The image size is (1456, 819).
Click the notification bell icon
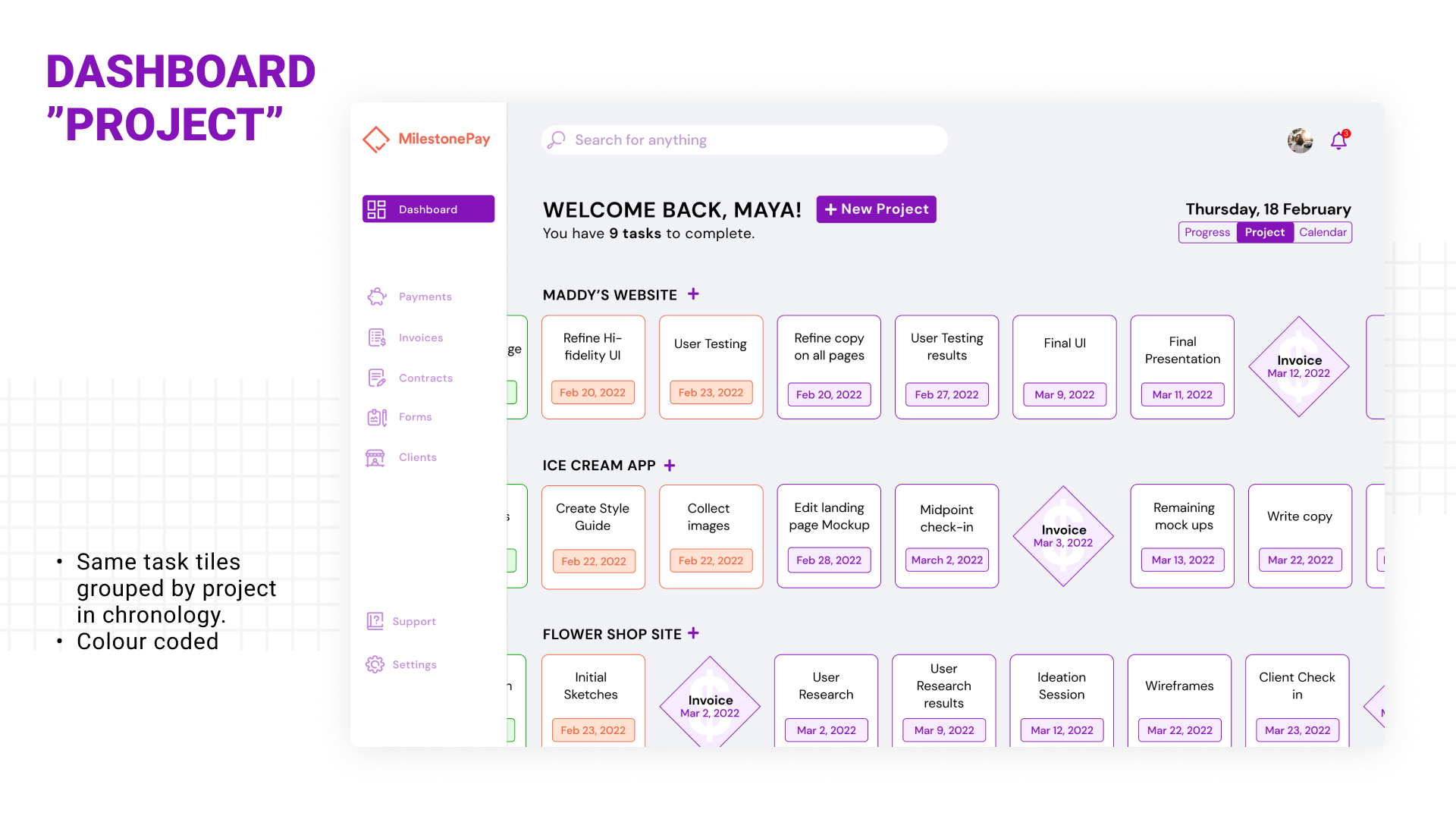point(1338,140)
